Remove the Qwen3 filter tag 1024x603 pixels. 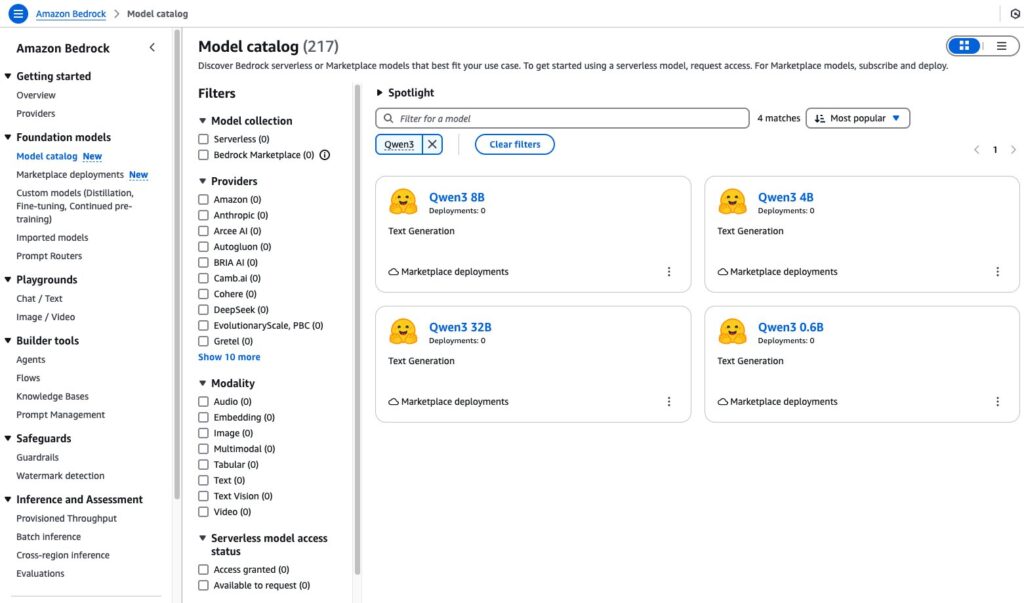432,144
